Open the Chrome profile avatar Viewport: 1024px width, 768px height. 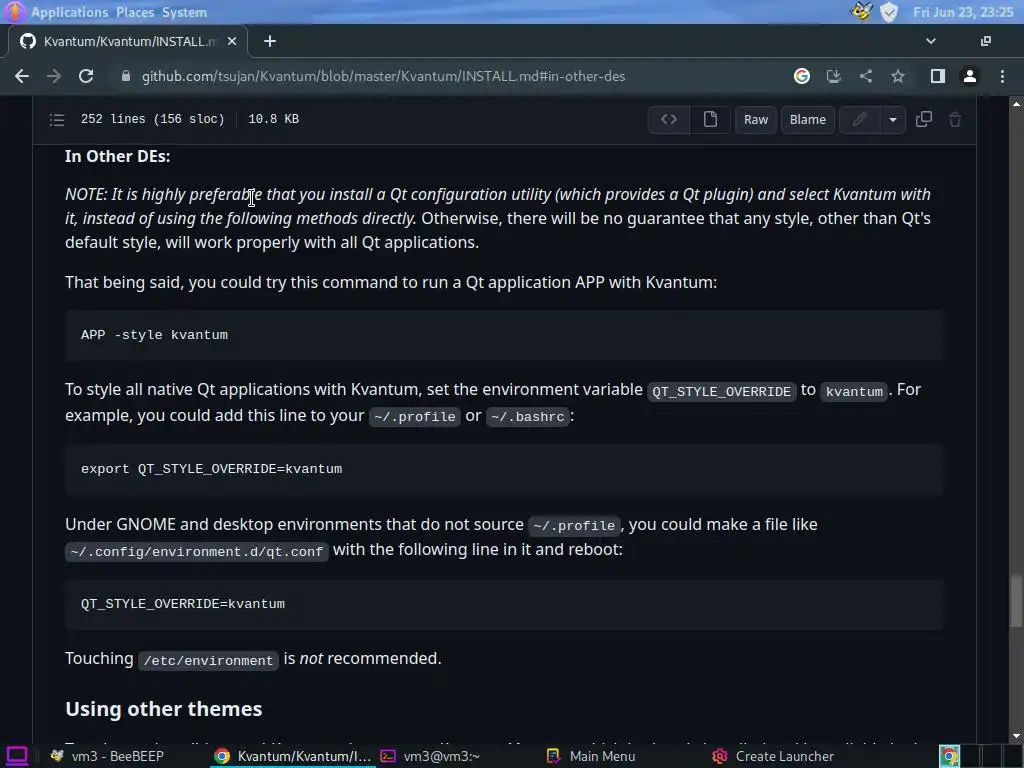pos(970,76)
